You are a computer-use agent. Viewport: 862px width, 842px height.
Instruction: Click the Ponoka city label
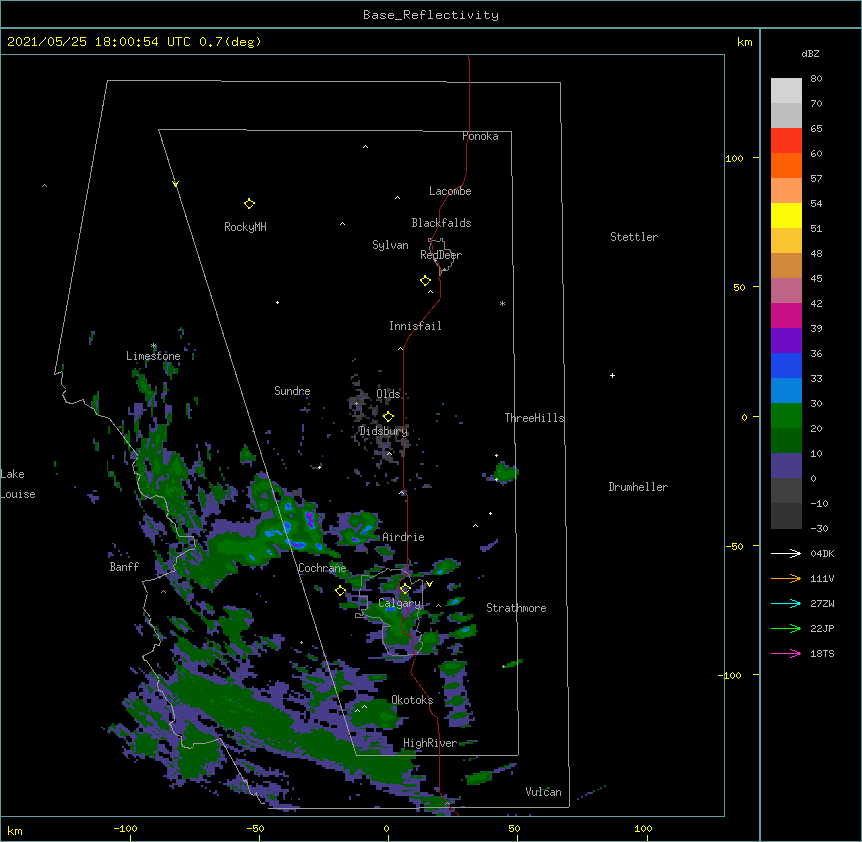pos(480,136)
